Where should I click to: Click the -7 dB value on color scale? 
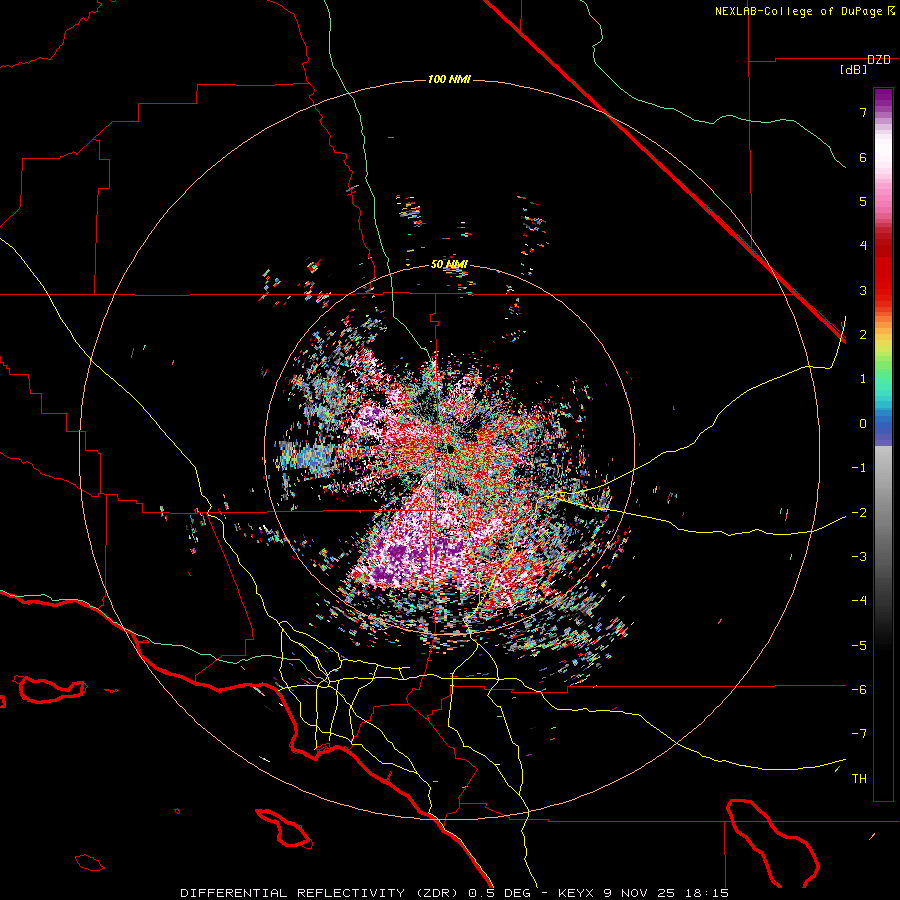[859, 734]
